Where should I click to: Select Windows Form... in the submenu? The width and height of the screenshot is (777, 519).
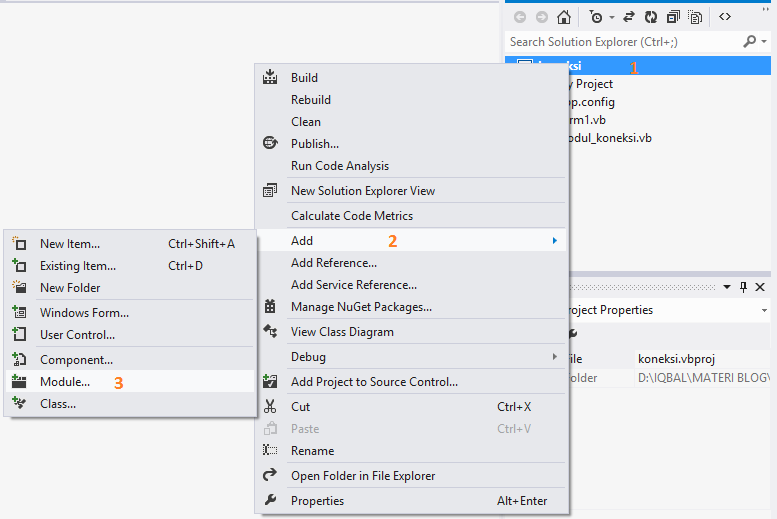(x=84, y=313)
